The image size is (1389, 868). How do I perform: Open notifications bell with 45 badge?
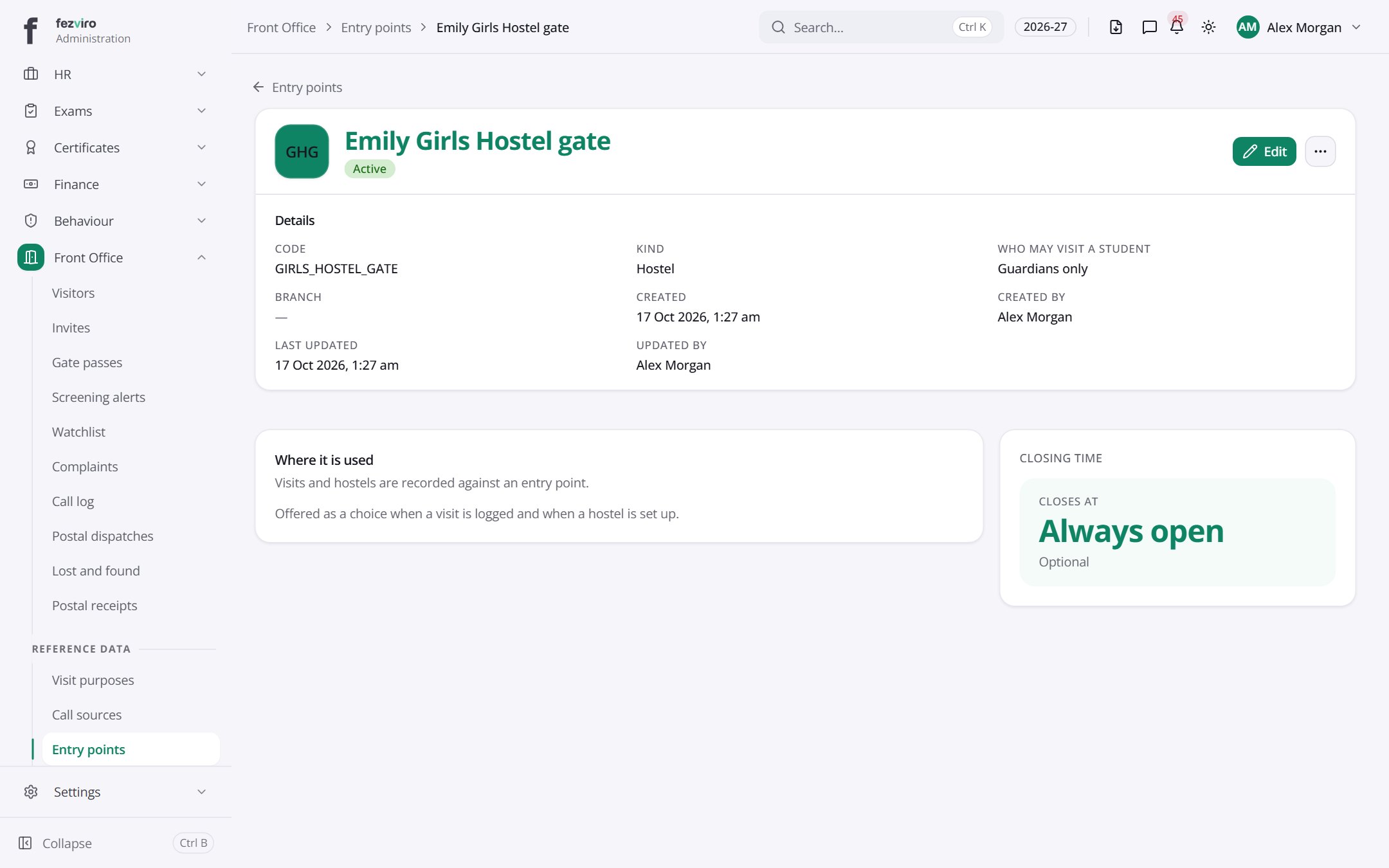point(1177,26)
